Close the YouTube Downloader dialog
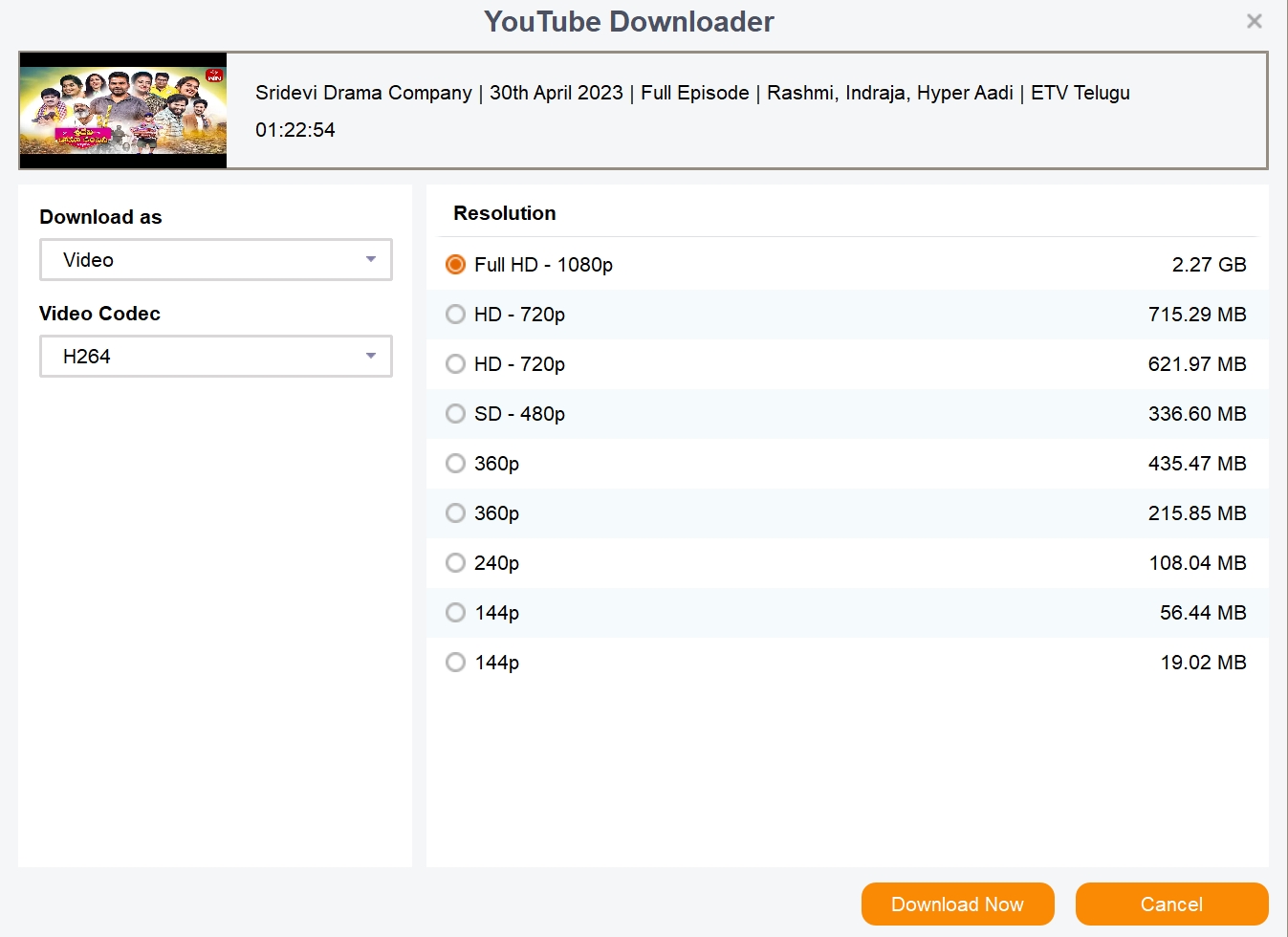The image size is (1288, 937). pos(1255,21)
